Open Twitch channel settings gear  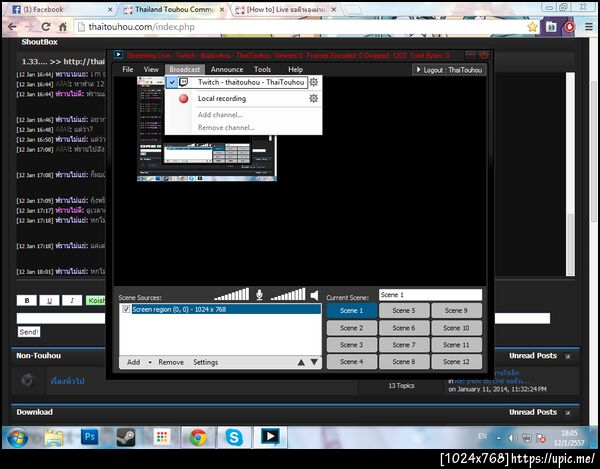click(x=314, y=82)
